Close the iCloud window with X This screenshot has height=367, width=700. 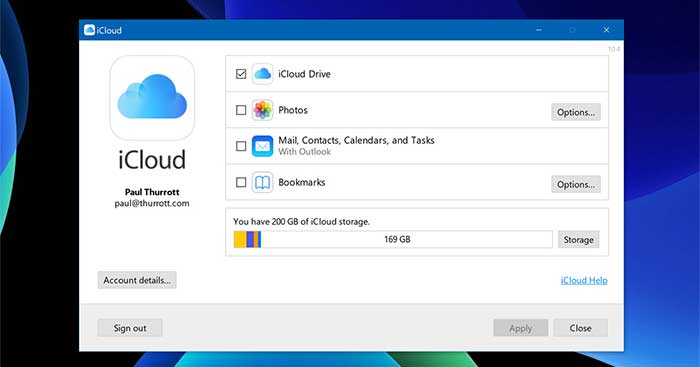[606, 30]
